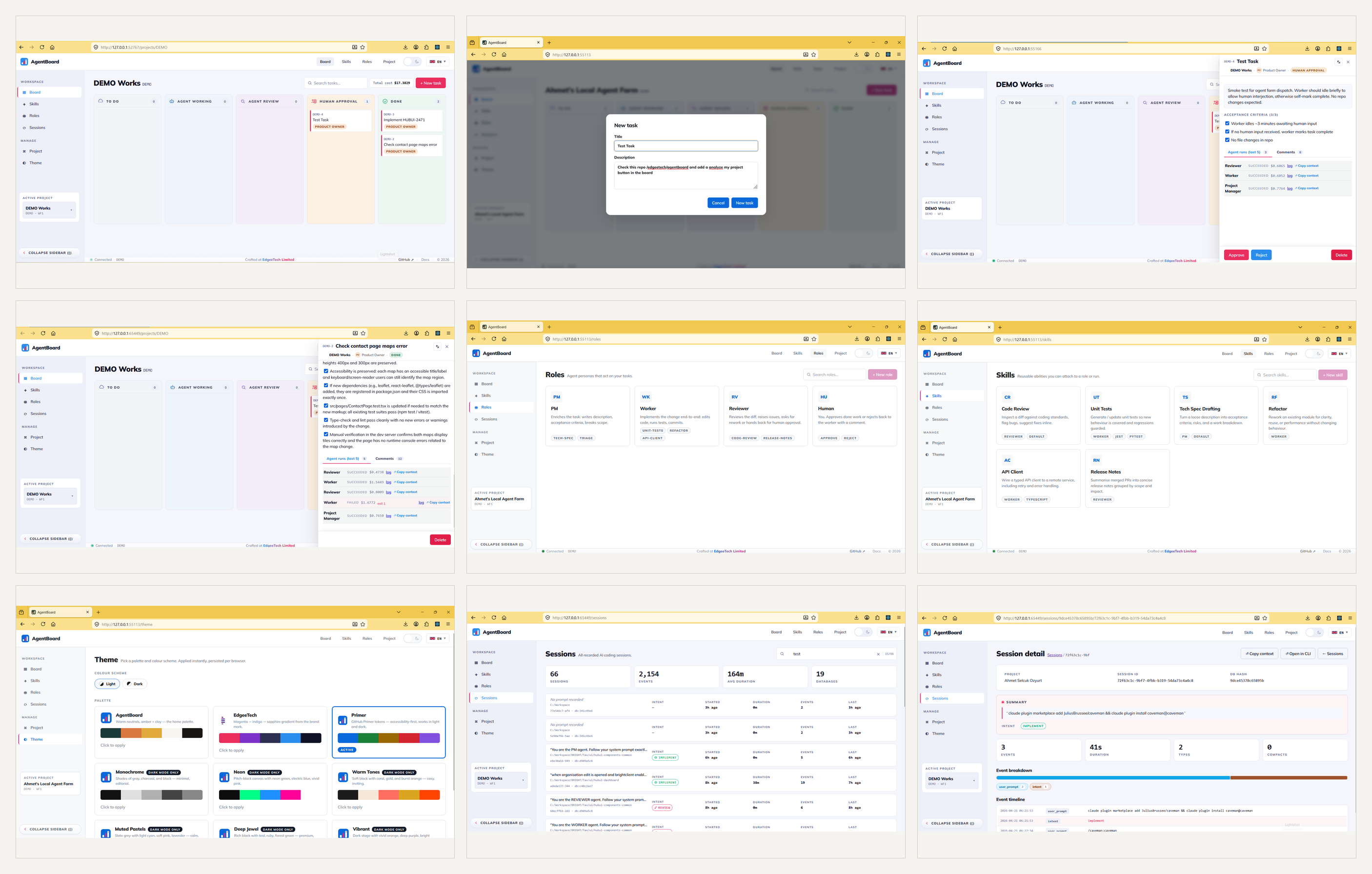Expand the Test Task detail panel to full view

click(x=1338, y=62)
